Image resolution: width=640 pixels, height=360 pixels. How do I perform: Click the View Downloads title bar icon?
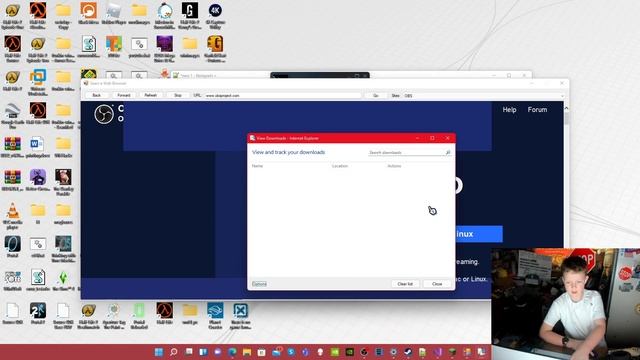click(x=252, y=138)
